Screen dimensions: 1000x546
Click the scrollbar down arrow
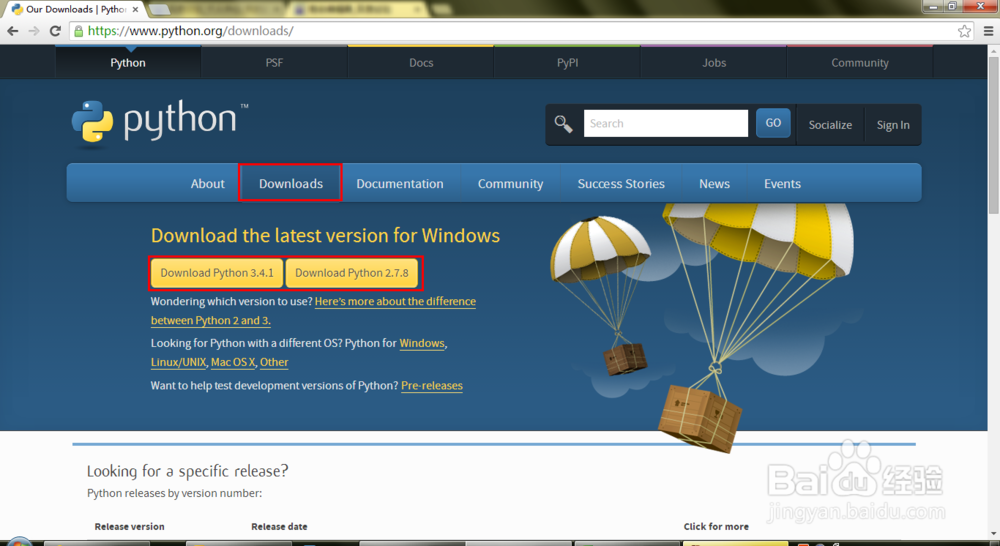[x=993, y=533]
